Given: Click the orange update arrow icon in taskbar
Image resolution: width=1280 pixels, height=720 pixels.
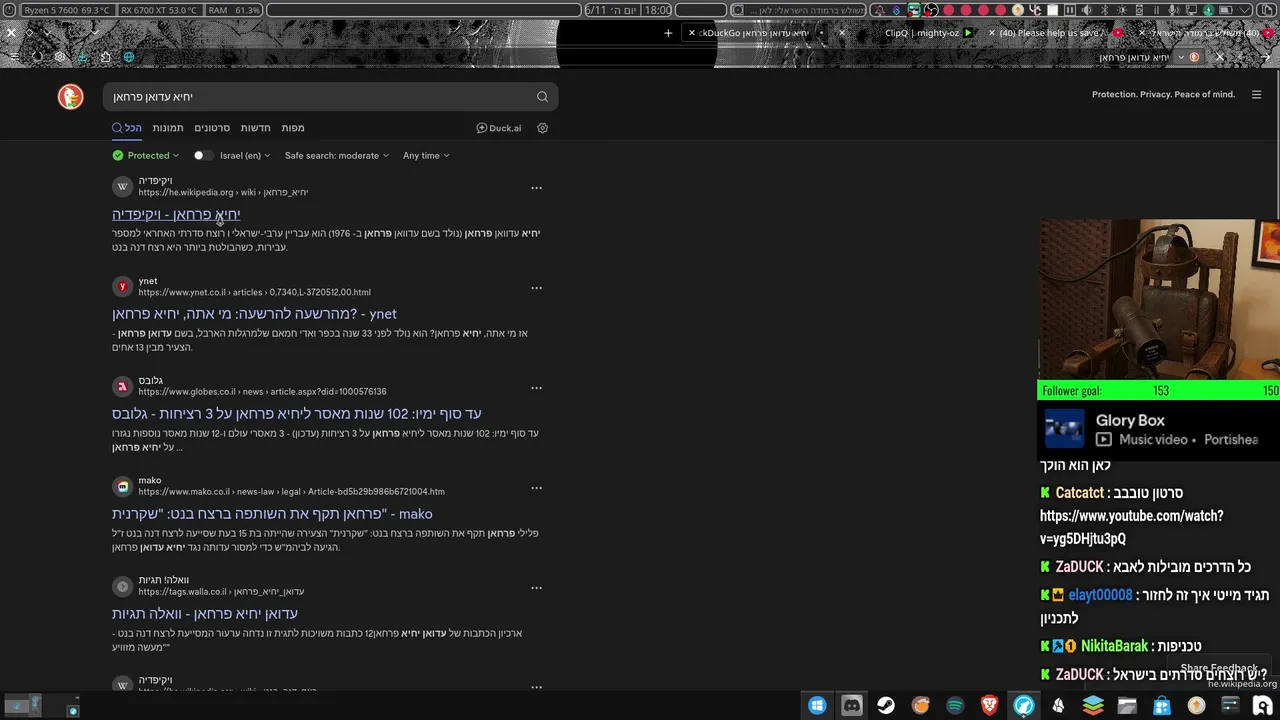Looking at the screenshot, I should (1196, 706).
